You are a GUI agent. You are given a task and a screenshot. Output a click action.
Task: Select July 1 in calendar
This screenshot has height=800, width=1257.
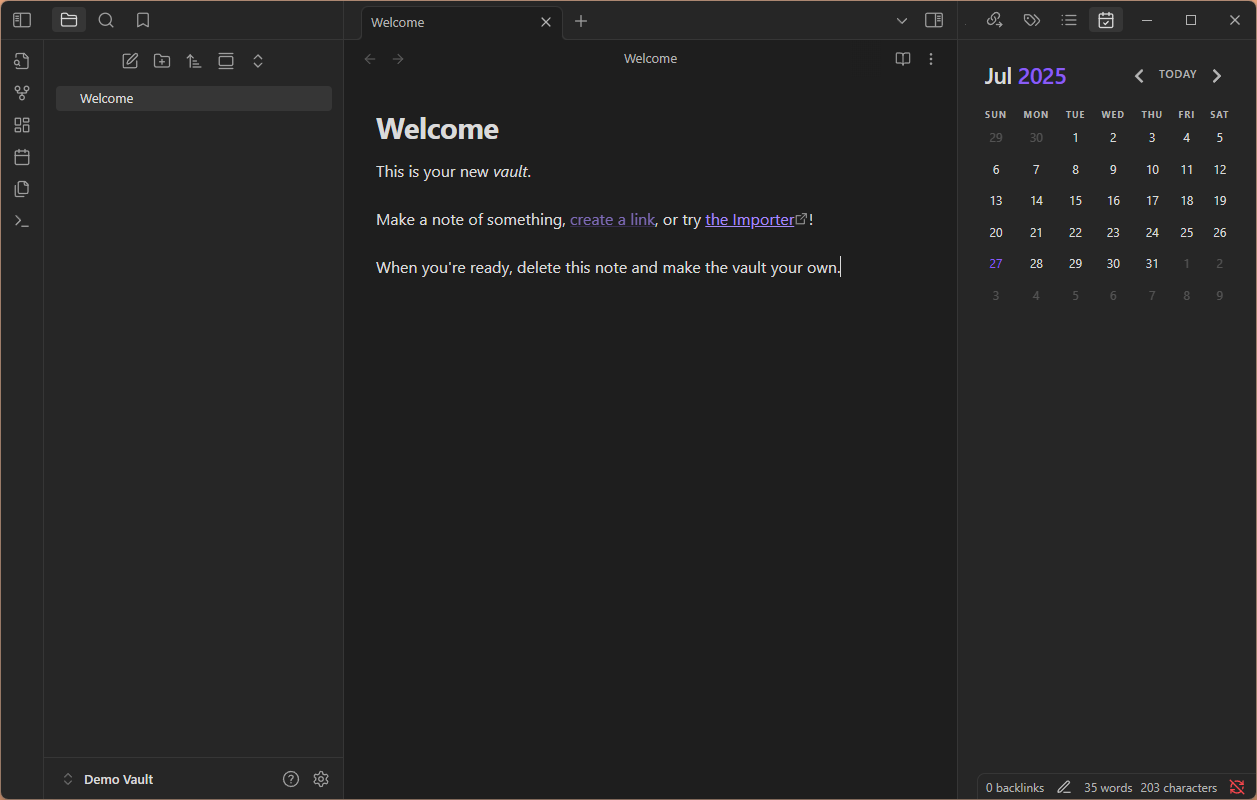[1075, 138]
